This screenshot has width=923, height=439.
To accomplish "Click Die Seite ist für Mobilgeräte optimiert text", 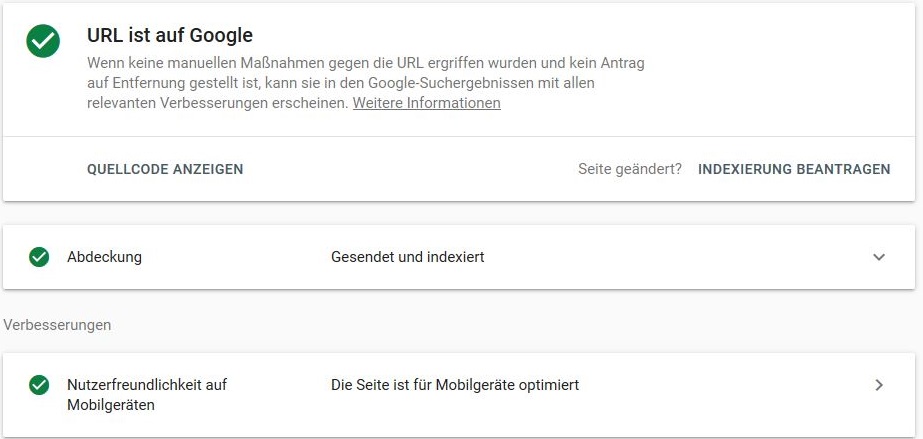I will (455, 385).
